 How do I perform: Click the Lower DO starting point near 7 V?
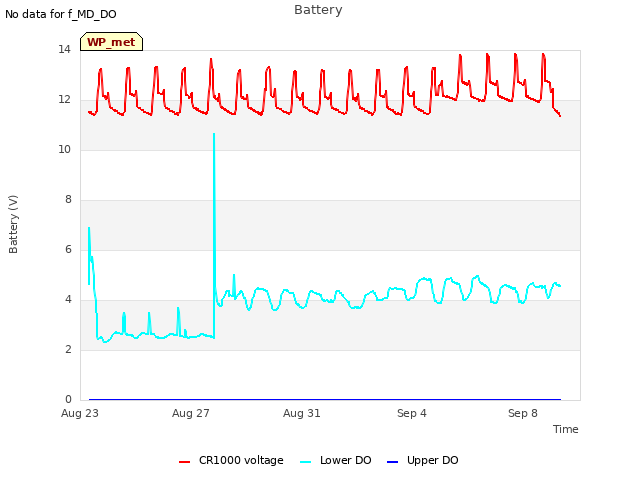[89, 228]
